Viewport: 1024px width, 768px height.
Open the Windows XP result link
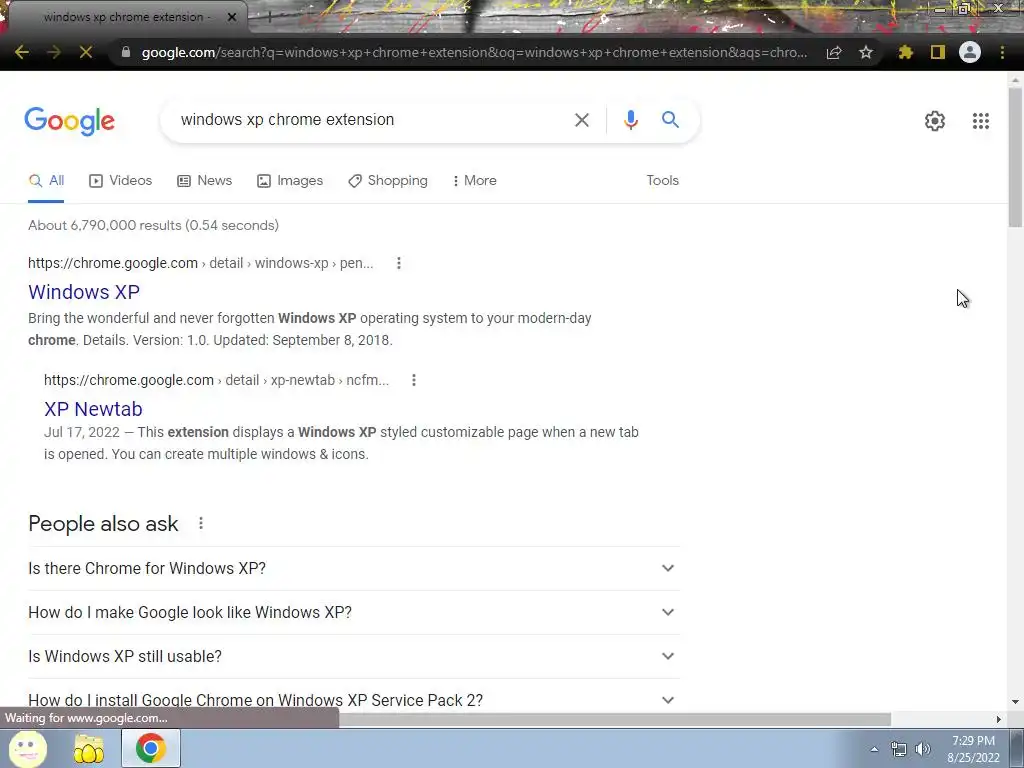click(84, 292)
